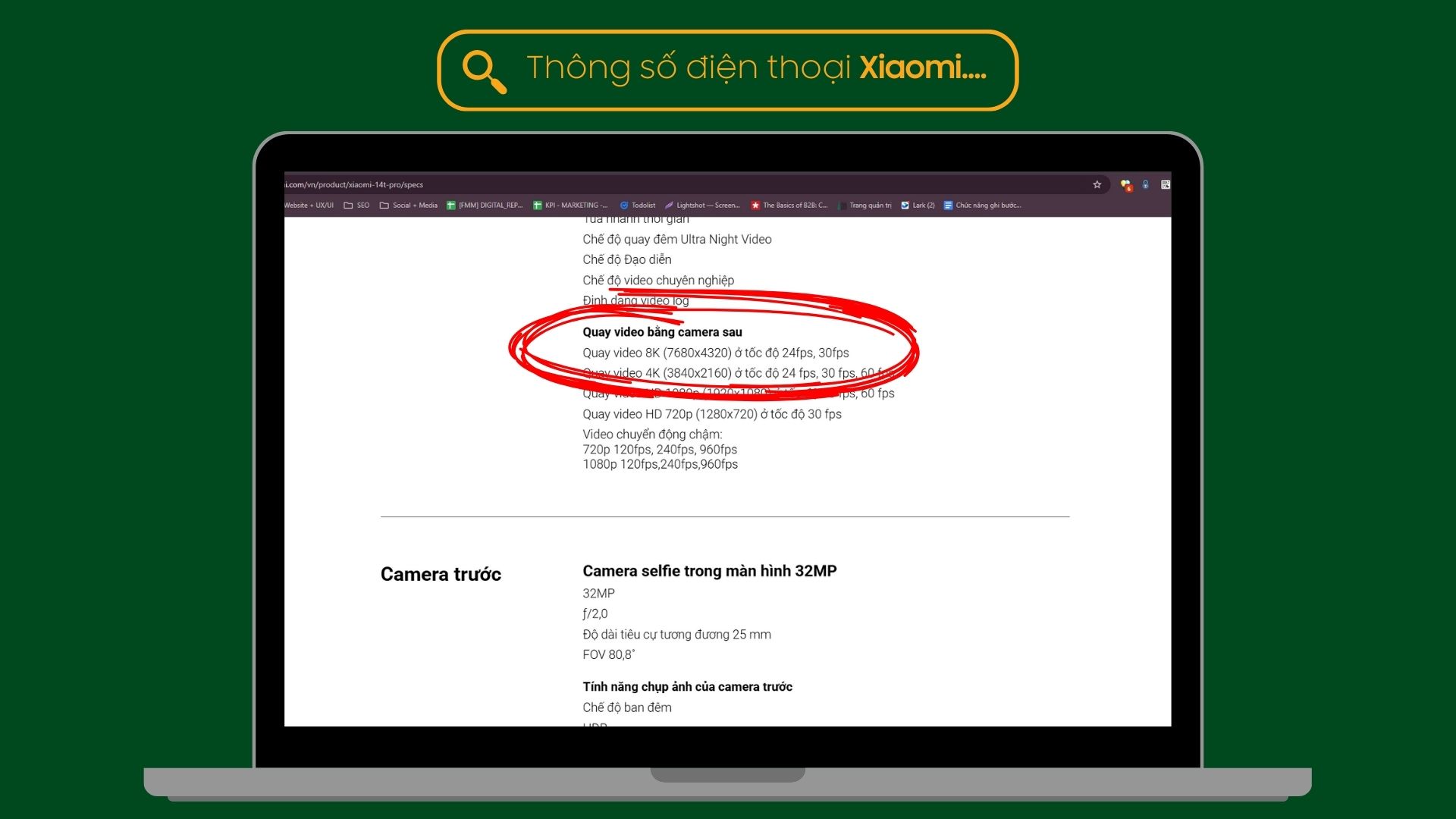
Task: Click the '720p 120fps, 240fps, 960fps' line
Action: pos(660,449)
